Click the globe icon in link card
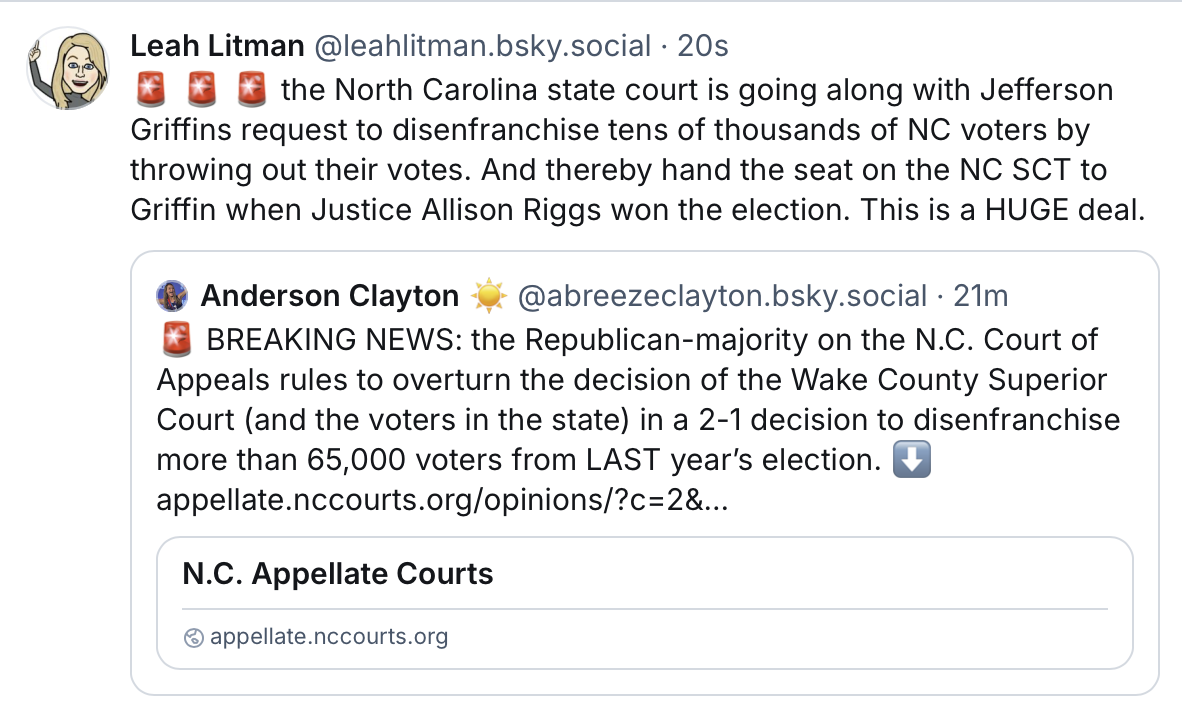This screenshot has height=706, width=1182. 195,637
